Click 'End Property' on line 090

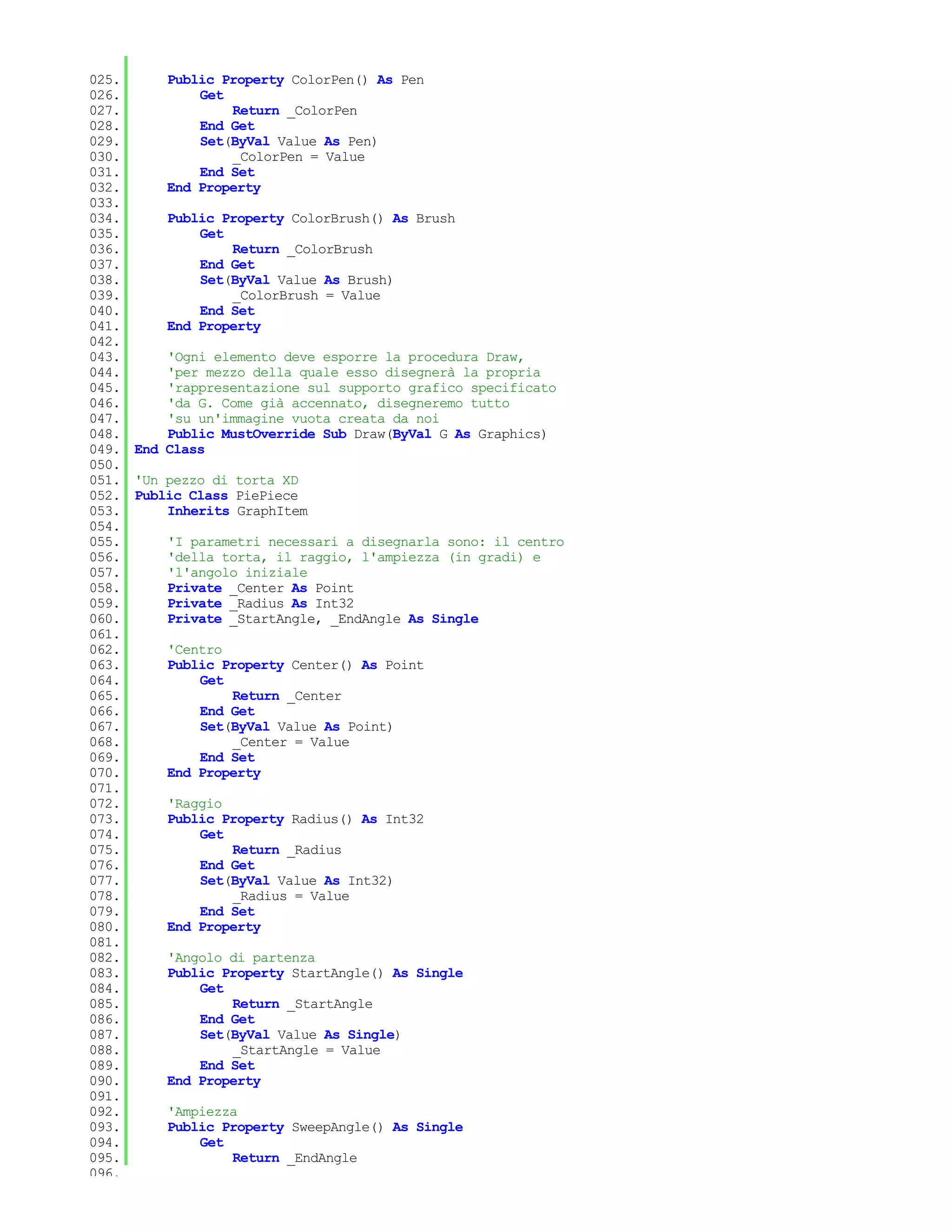(214, 1081)
